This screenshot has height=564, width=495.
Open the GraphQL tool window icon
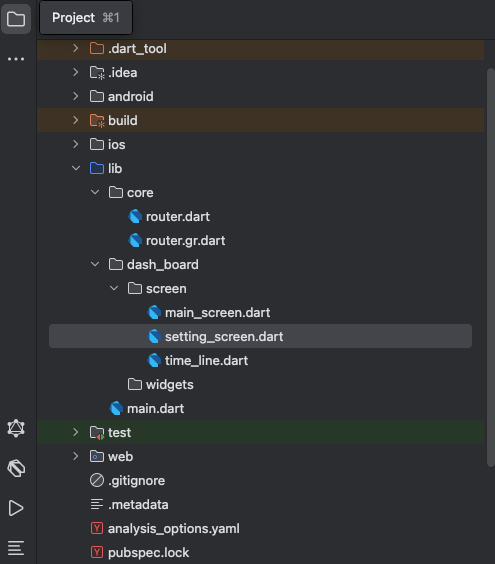[x=16, y=428]
